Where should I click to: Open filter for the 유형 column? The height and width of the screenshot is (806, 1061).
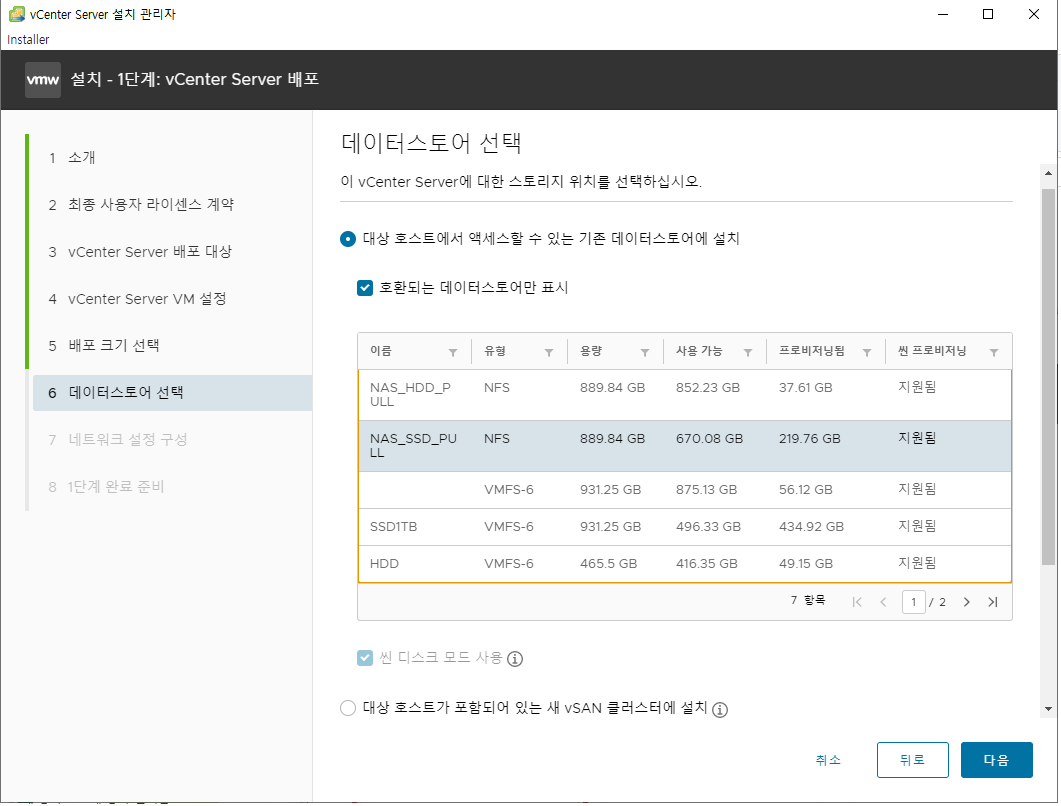coord(549,352)
